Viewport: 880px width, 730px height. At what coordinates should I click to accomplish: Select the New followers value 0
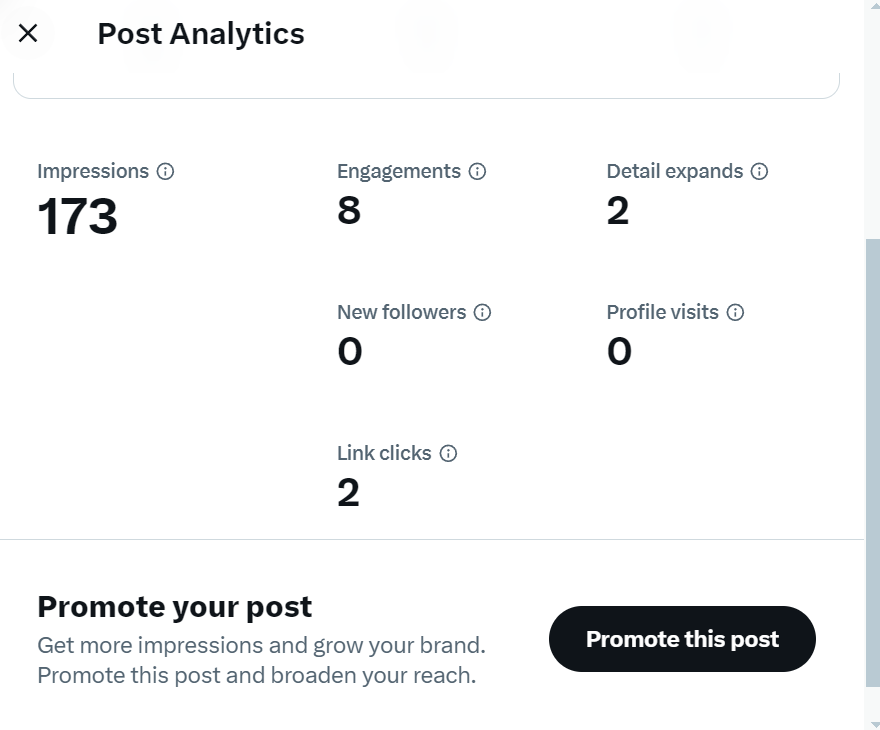click(x=350, y=352)
